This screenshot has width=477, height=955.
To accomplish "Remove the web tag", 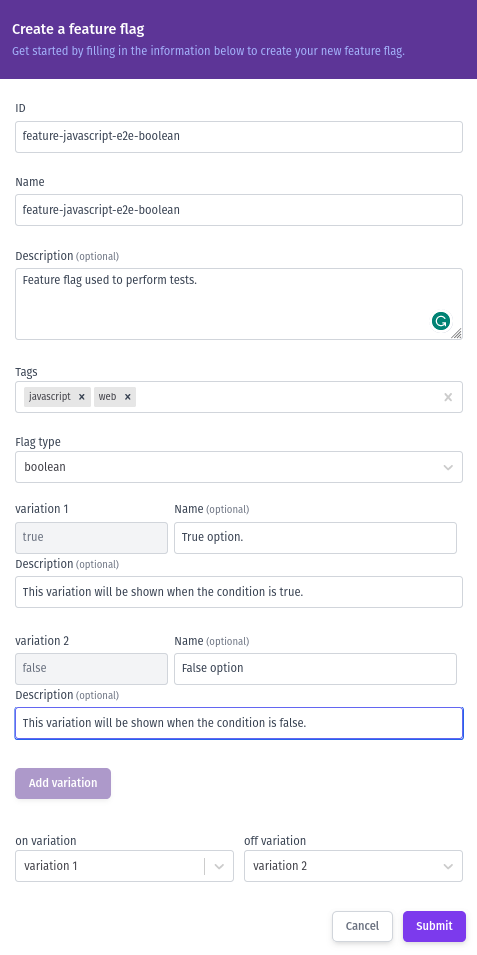I will (127, 397).
